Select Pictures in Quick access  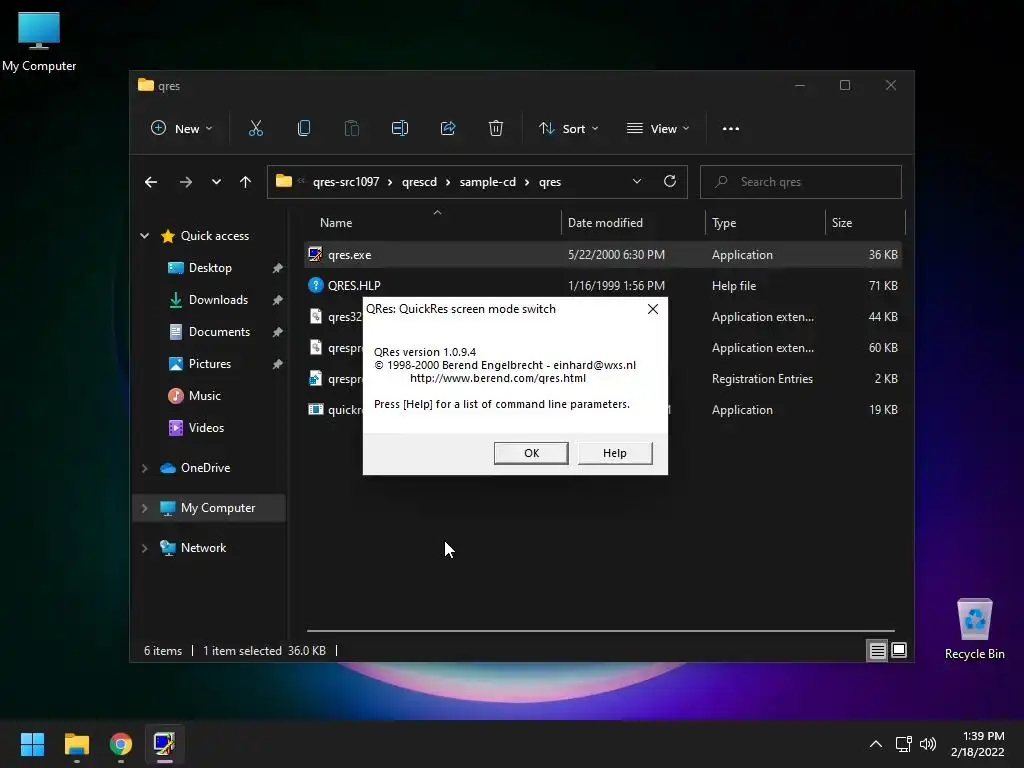[x=210, y=364]
